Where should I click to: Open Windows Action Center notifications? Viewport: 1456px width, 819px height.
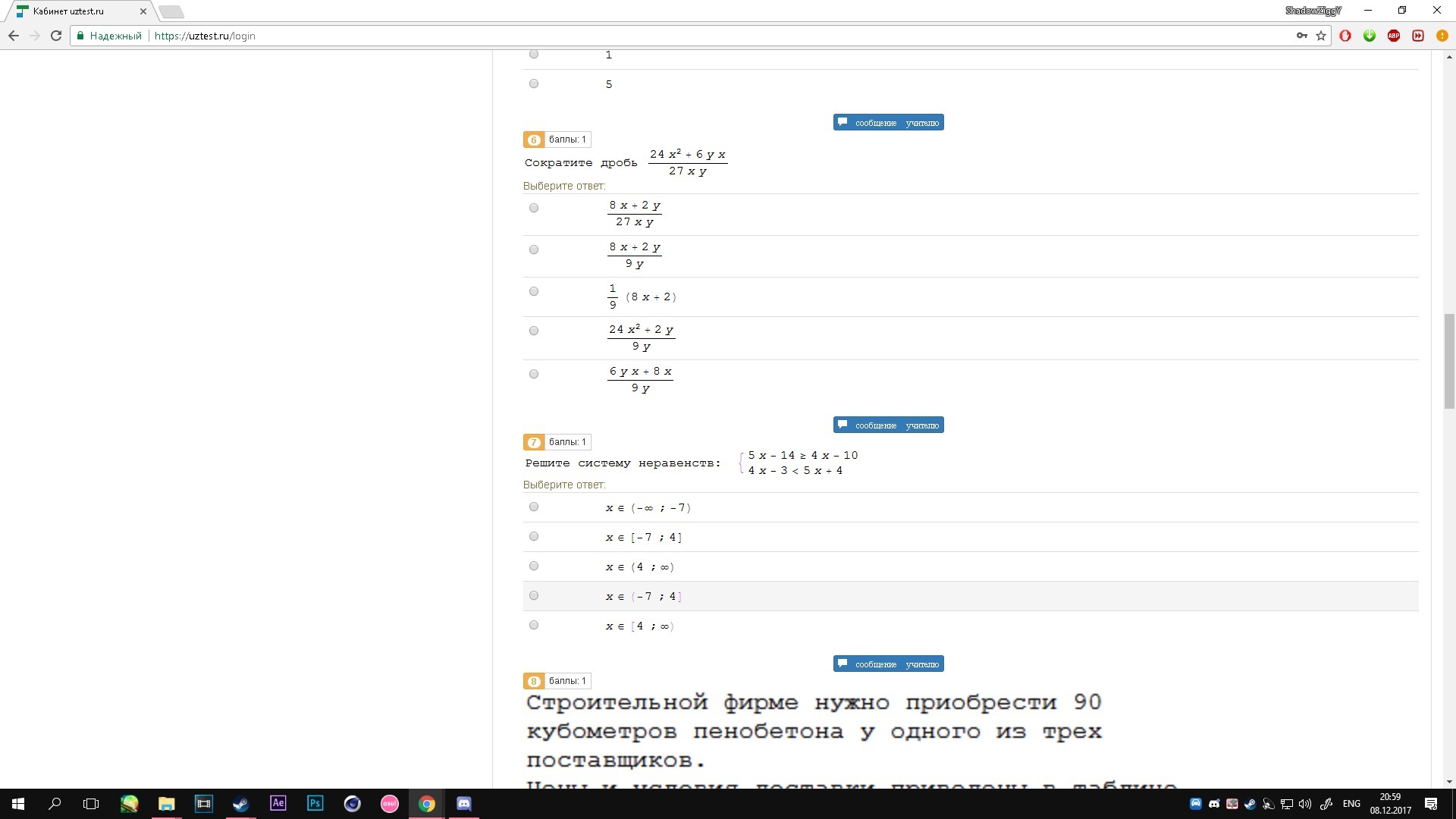(1432, 804)
